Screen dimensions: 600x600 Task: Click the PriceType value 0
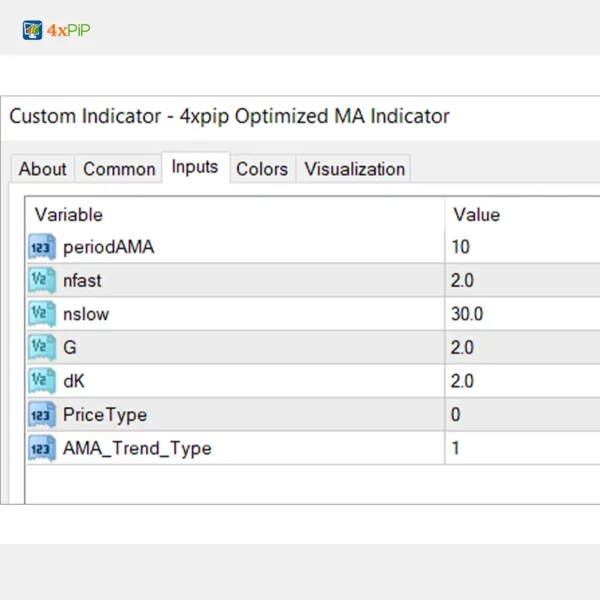pos(456,415)
